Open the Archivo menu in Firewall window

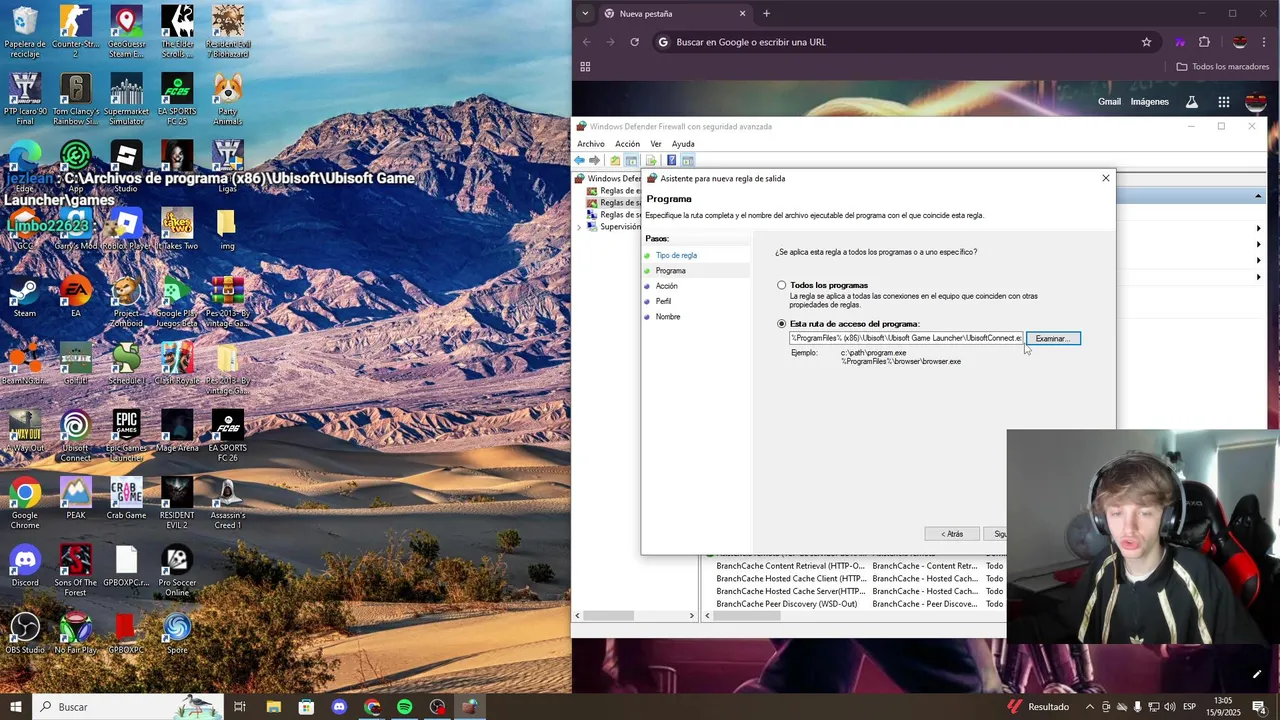click(x=591, y=144)
